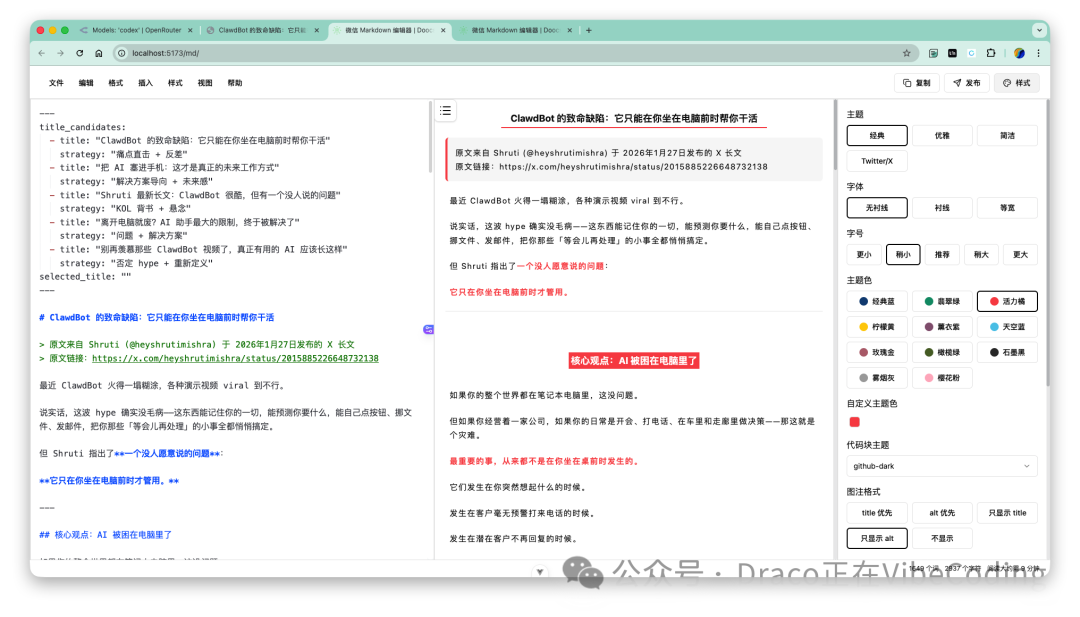1080x617 pixels.
Task: Open the github-dark code theme dropdown
Action: pyautogui.click(x=940, y=465)
